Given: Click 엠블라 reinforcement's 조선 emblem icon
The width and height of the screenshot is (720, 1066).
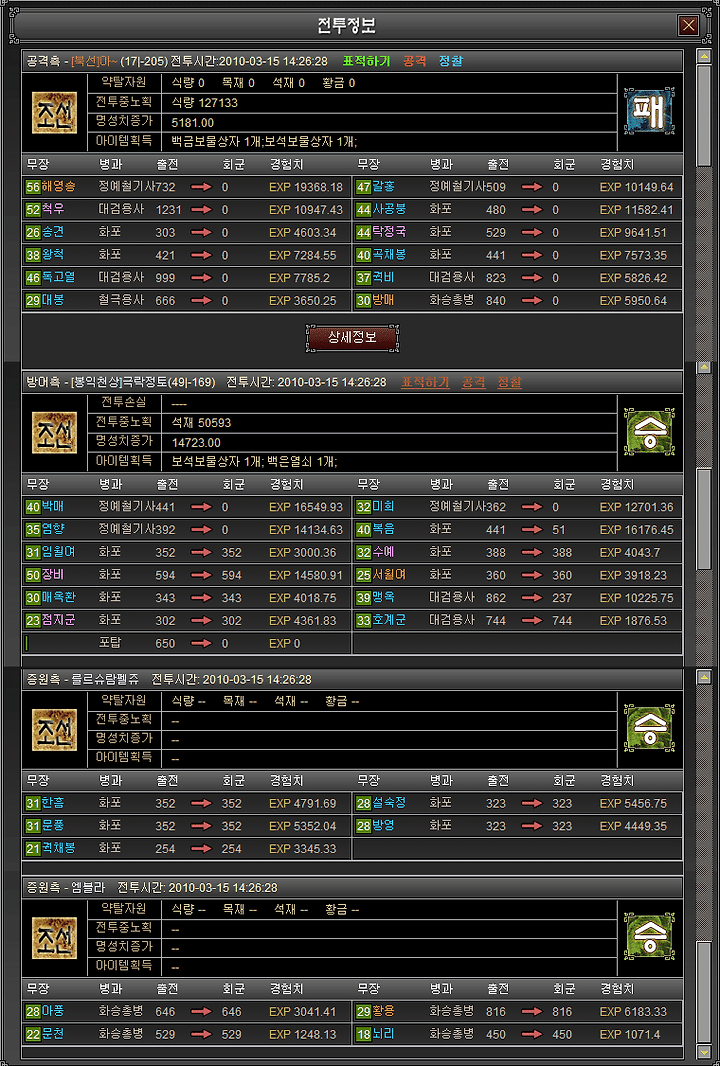Looking at the screenshot, I should [x=54, y=939].
